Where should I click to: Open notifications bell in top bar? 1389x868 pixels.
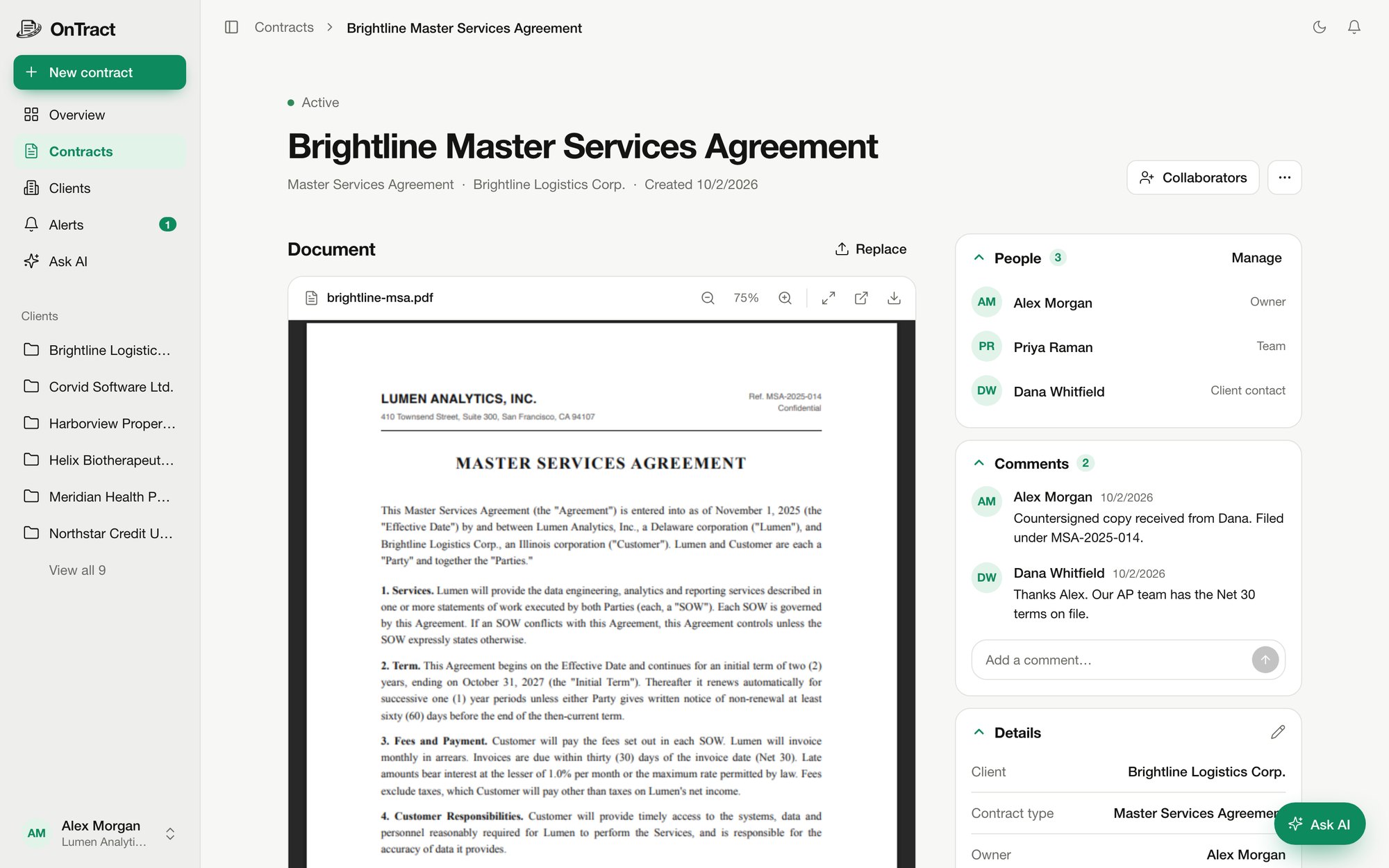(1354, 27)
